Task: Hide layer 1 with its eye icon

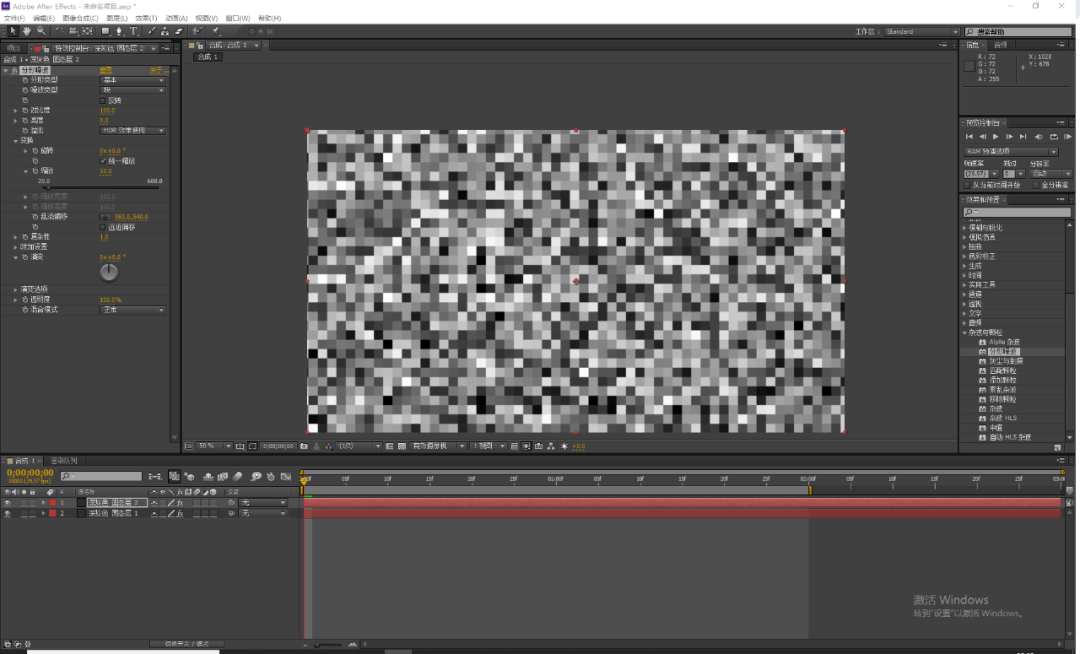Action: point(8,503)
